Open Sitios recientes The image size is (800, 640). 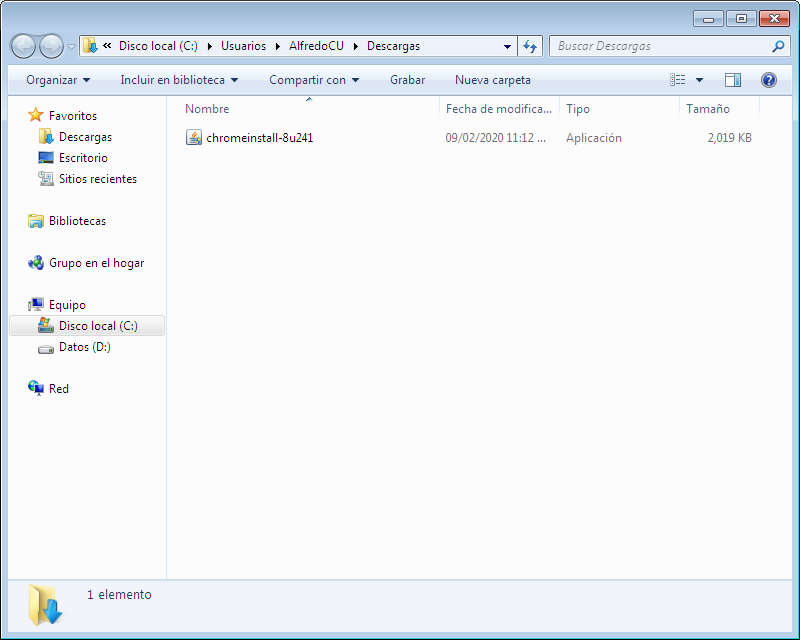click(98, 179)
